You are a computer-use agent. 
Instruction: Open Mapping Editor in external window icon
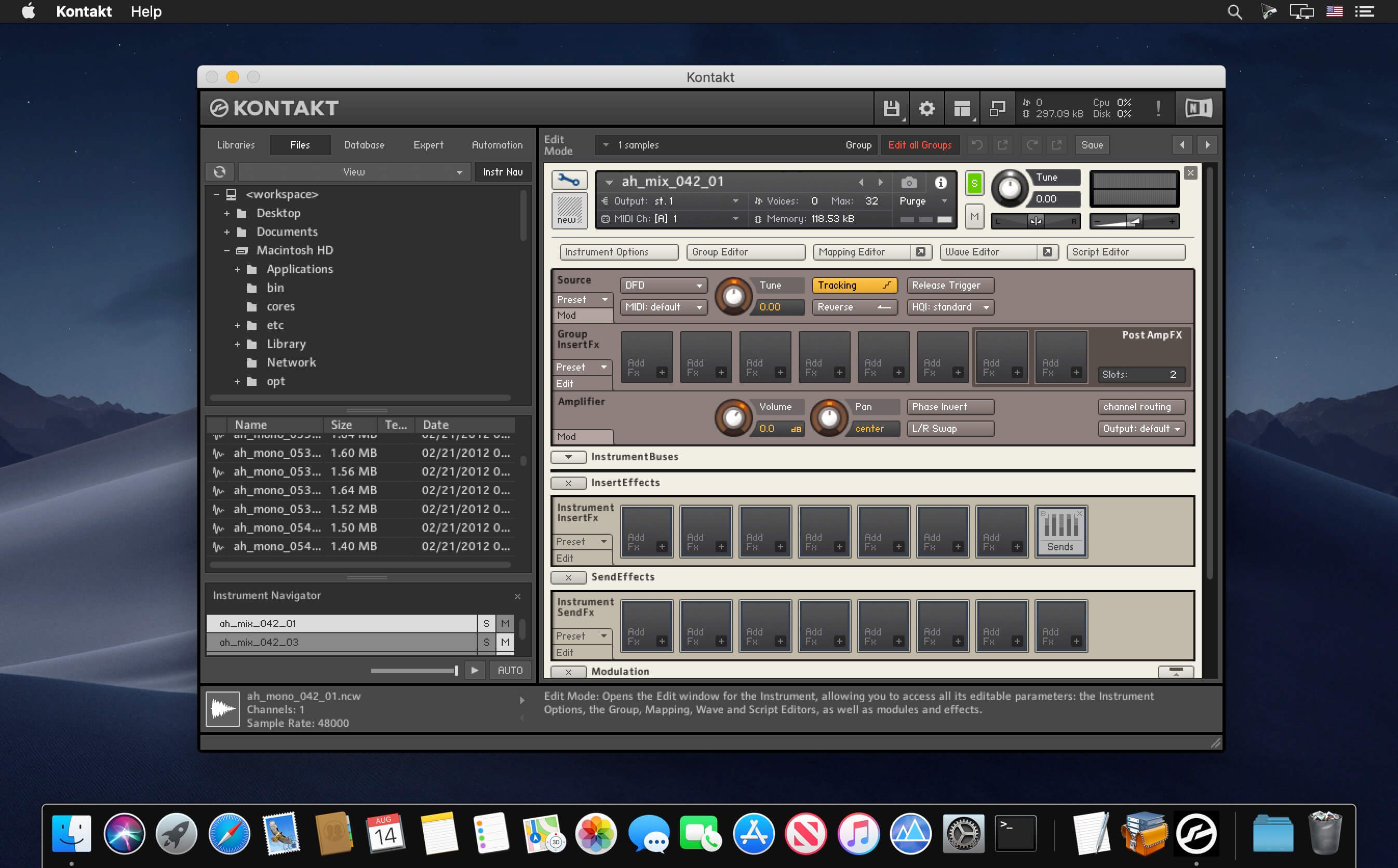pyautogui.click(x=920, y=252)
